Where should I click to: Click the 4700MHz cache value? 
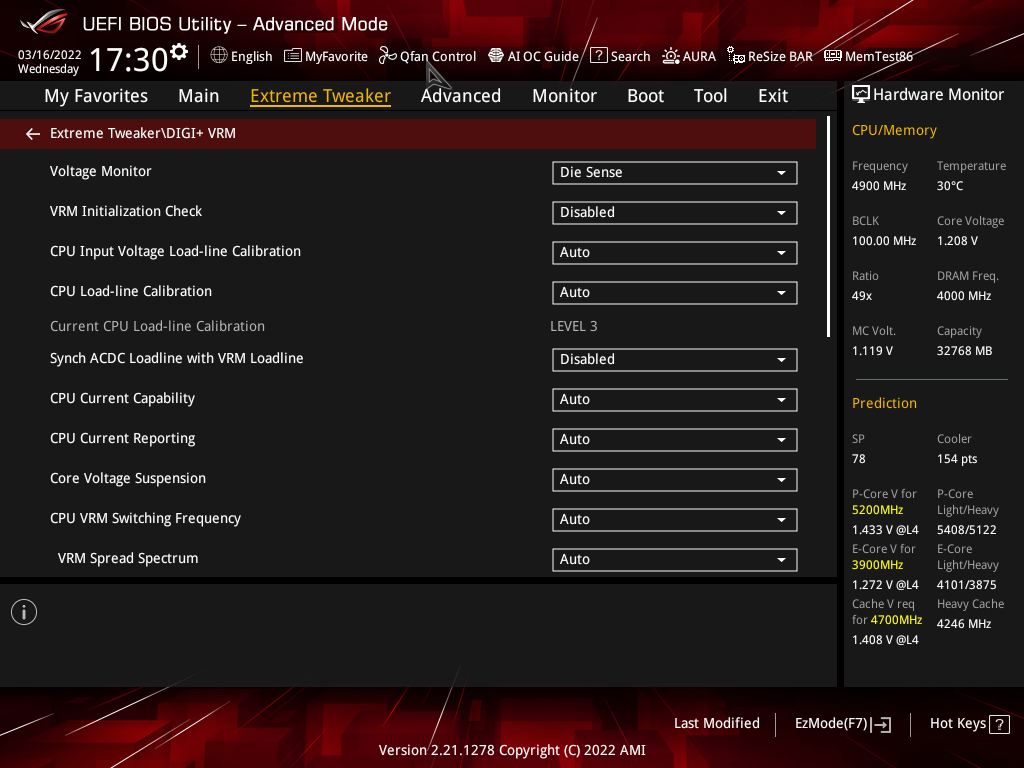coord(896,620)
